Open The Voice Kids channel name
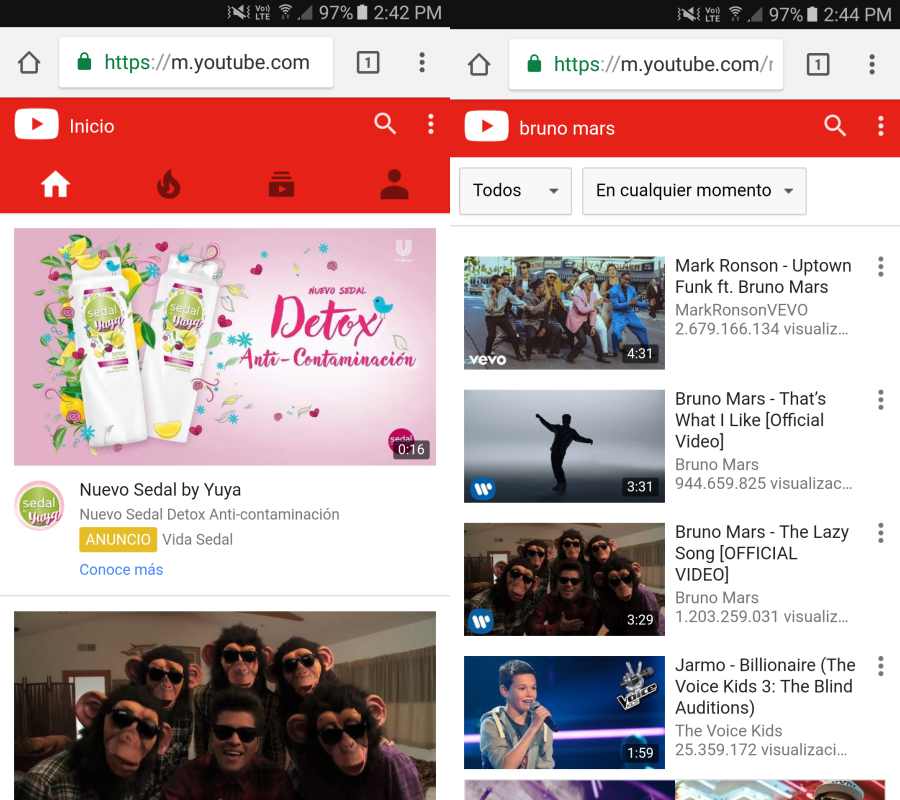Image resolution: width=900 pixels, height=800 pixels. click(x=729, y=731)
